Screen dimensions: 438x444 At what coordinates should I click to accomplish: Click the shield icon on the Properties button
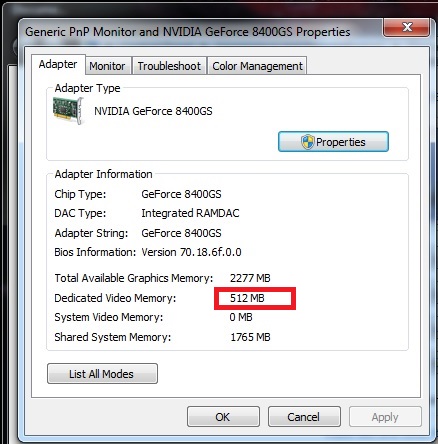point(307,142)
